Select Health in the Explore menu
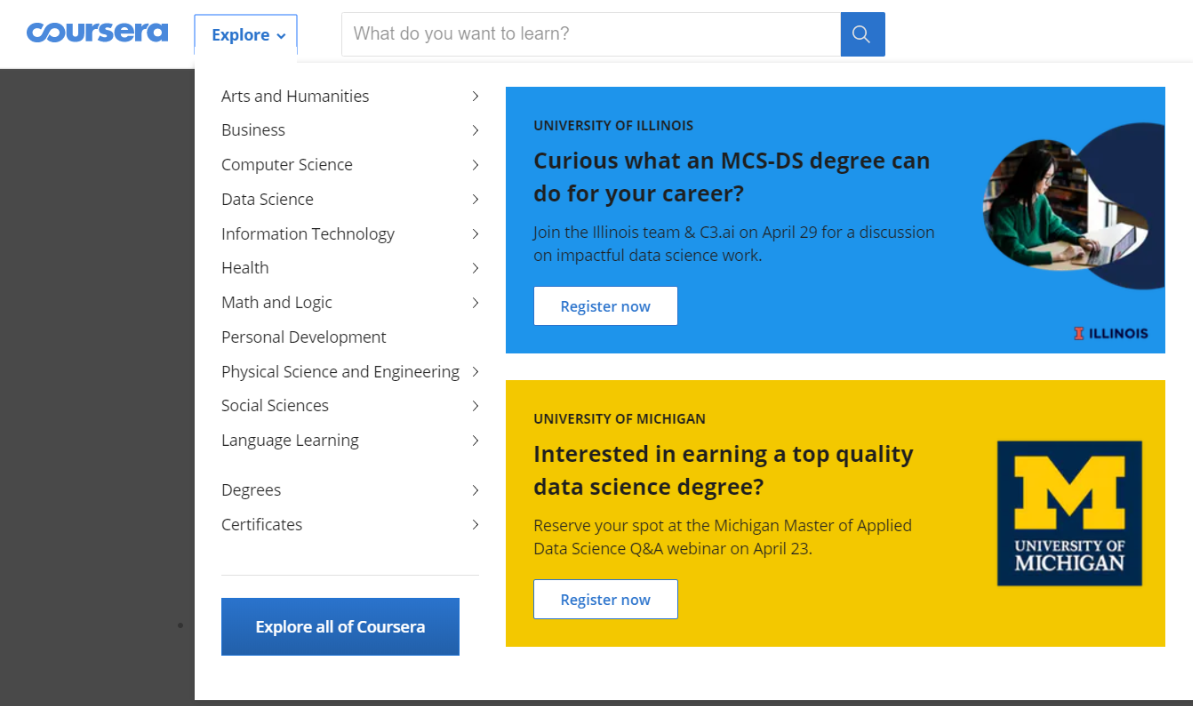Image resolution: width=1193 pixels, height=706 pixels. click(245, 268)
